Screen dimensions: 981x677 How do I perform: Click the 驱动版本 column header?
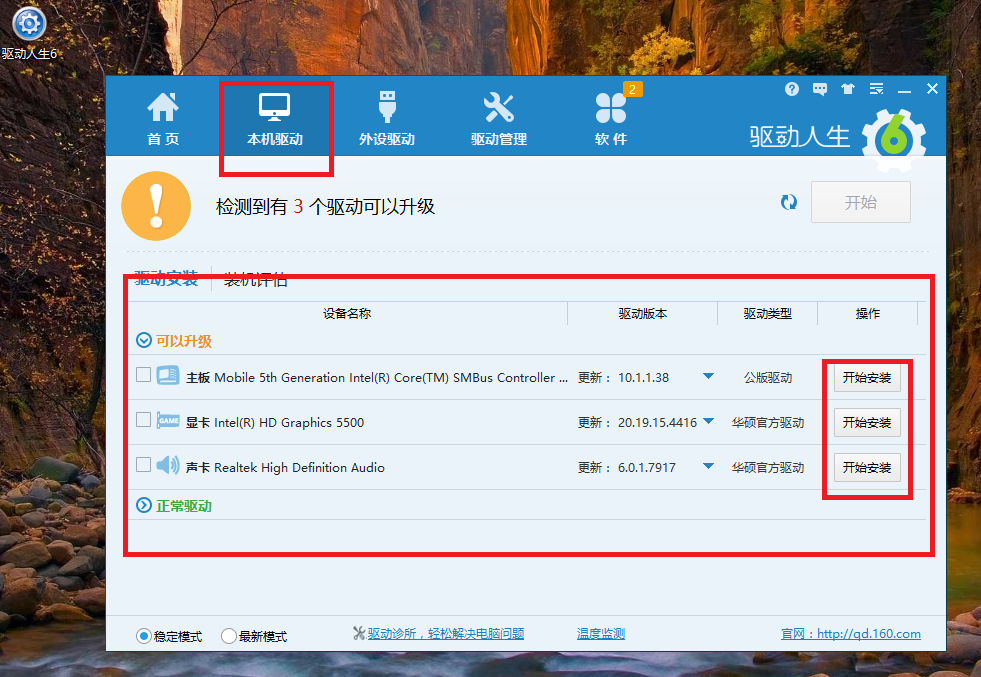tap(643, 313)
